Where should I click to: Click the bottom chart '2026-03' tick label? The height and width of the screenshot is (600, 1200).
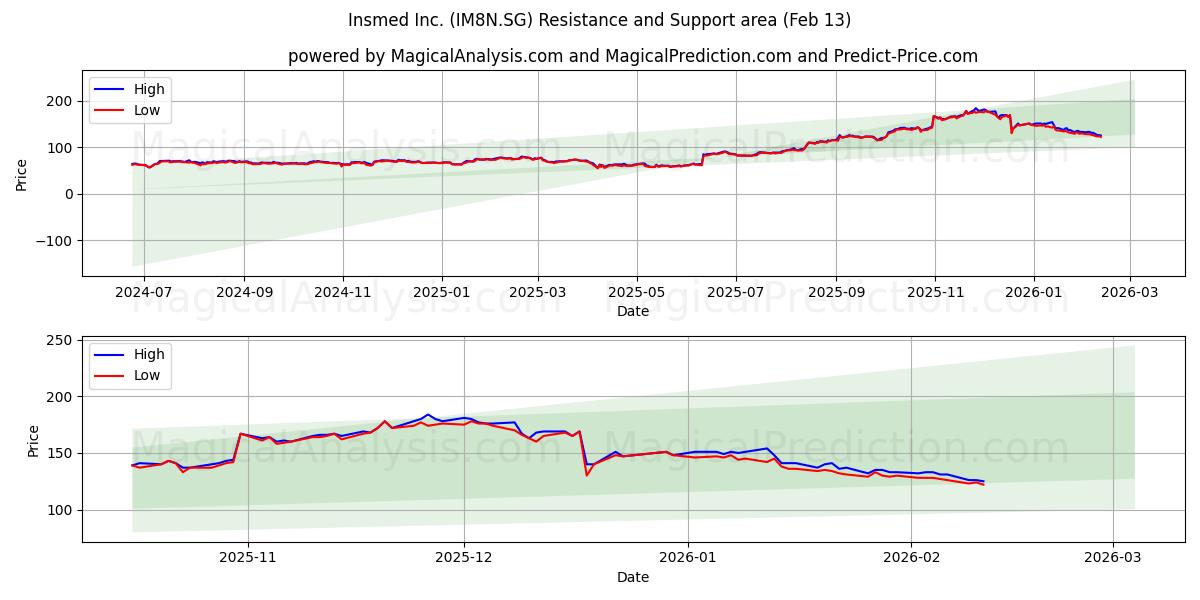point(1114,557)
